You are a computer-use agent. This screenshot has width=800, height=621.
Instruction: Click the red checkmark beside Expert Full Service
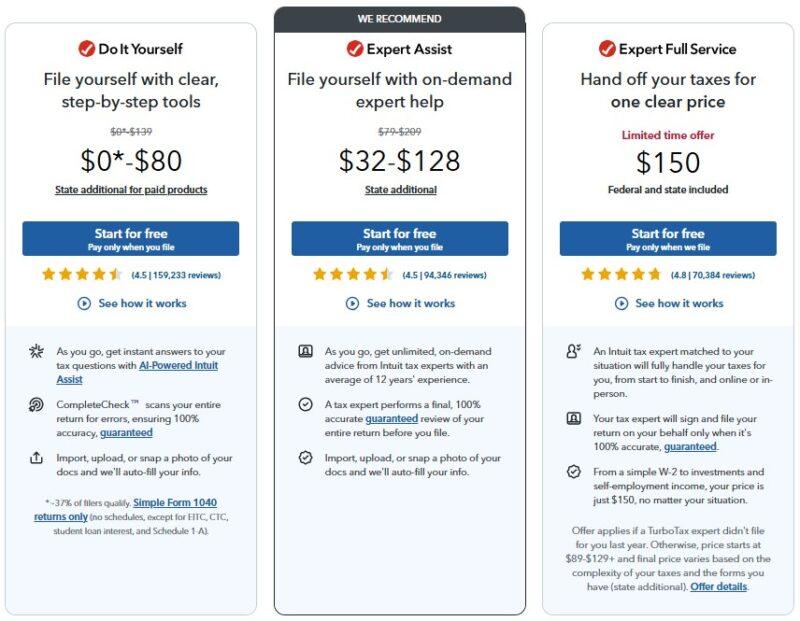[x=607, y=49]
